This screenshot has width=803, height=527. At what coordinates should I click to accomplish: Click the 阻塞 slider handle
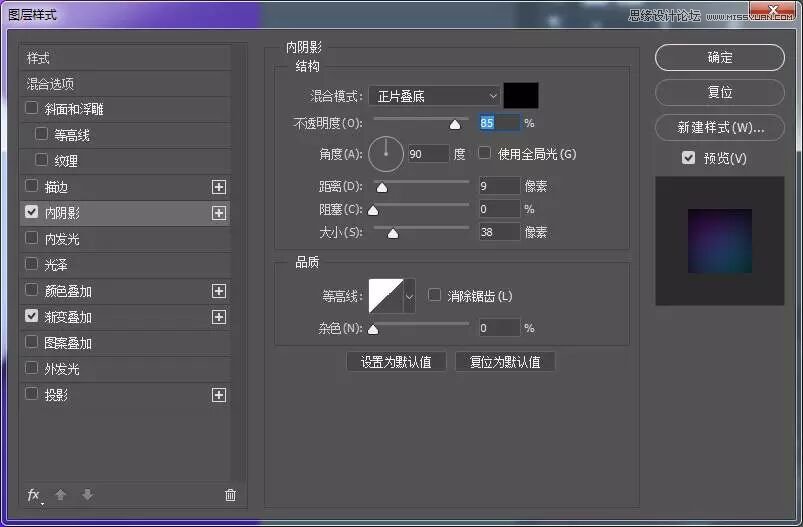point(373,210)
